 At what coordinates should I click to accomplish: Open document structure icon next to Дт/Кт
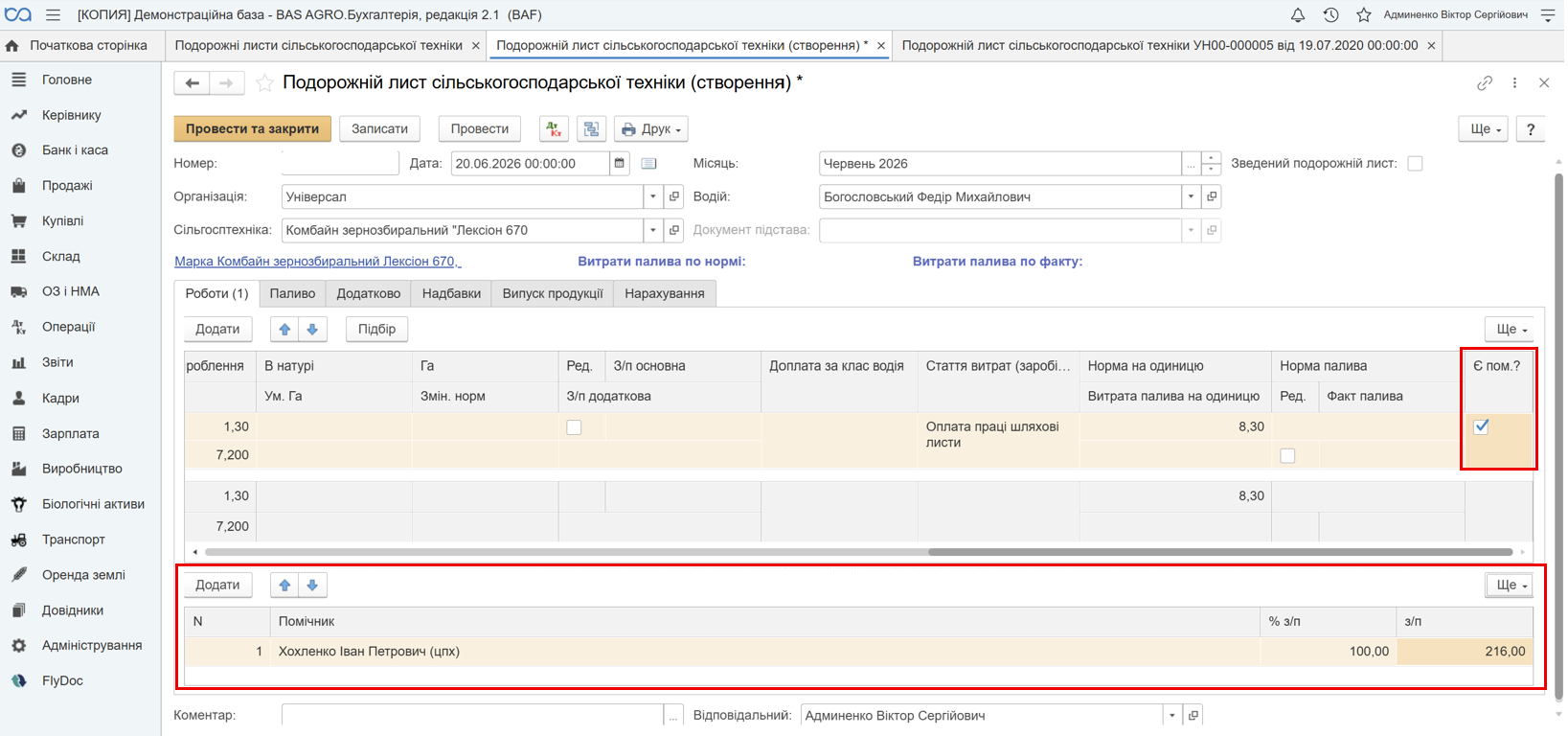(591, 128)
